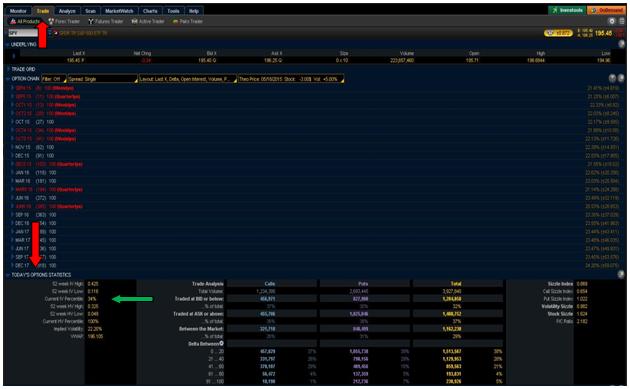Image resolution: width=630 pixels, height=389 pixels.
Task: Click the Pairs Trader icon
Action: (176, 21)
